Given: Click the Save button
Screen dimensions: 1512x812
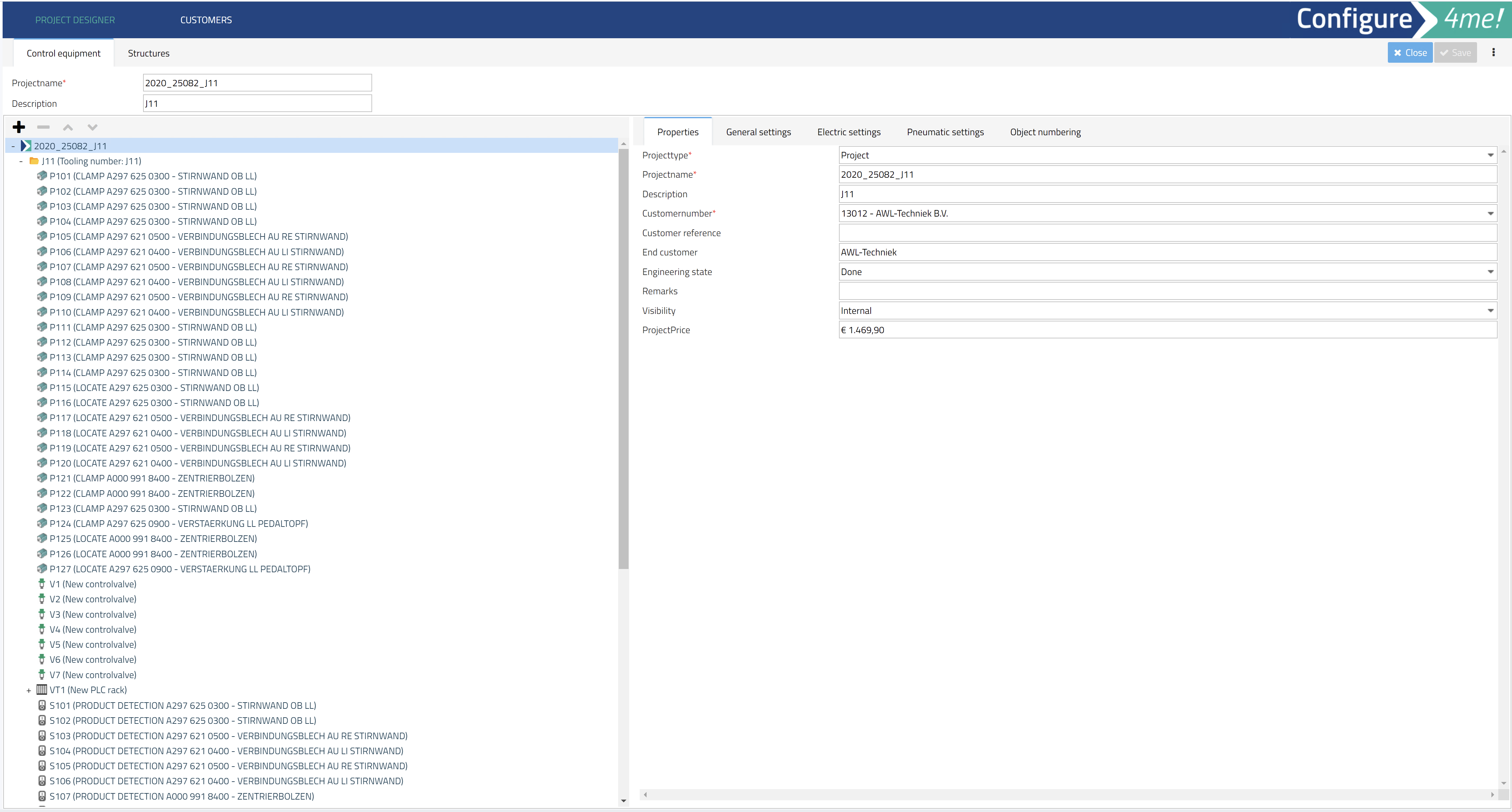Looking at the screenshot, I should coord(1455,52).
